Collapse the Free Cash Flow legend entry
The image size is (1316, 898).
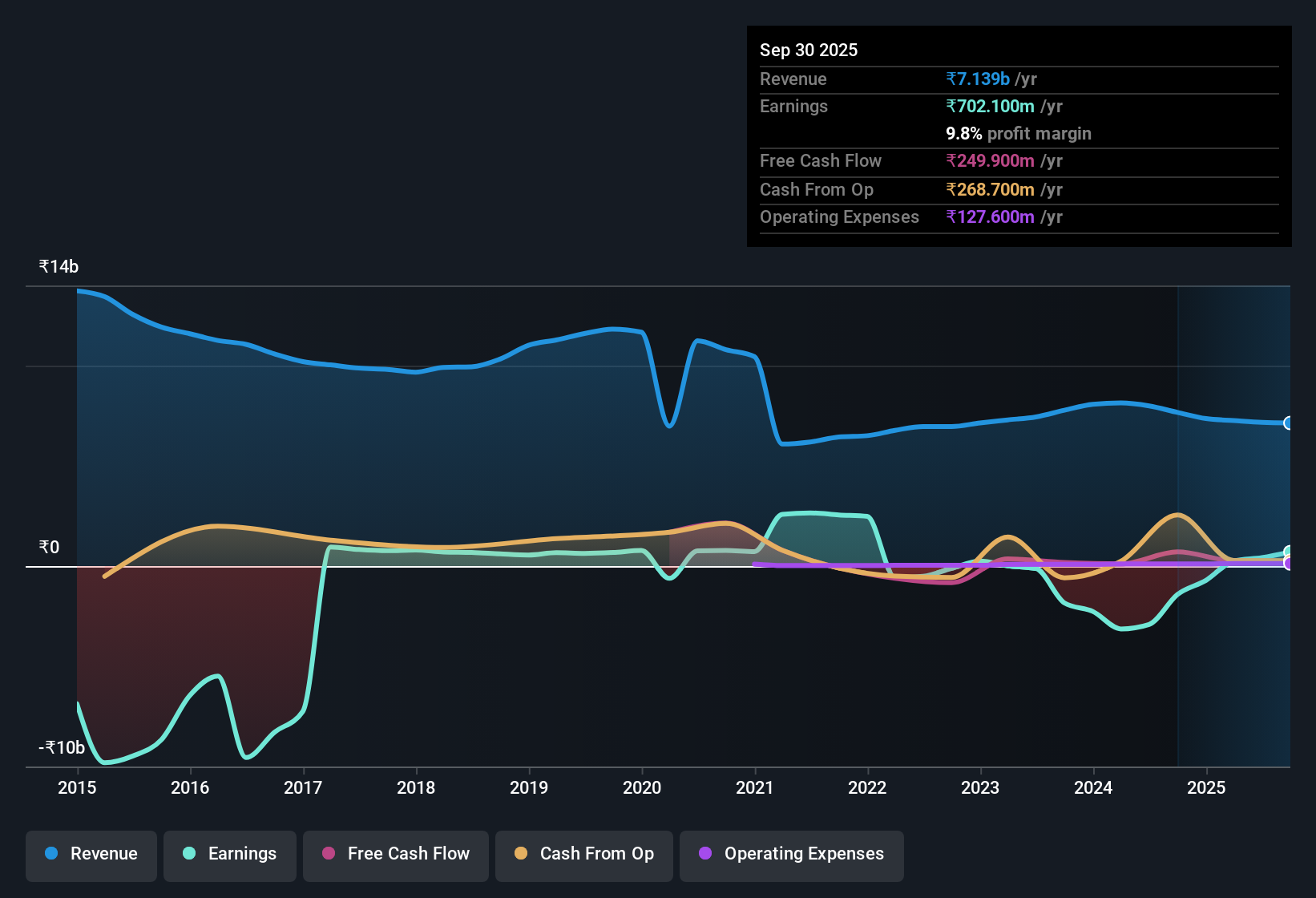point(395,856)
